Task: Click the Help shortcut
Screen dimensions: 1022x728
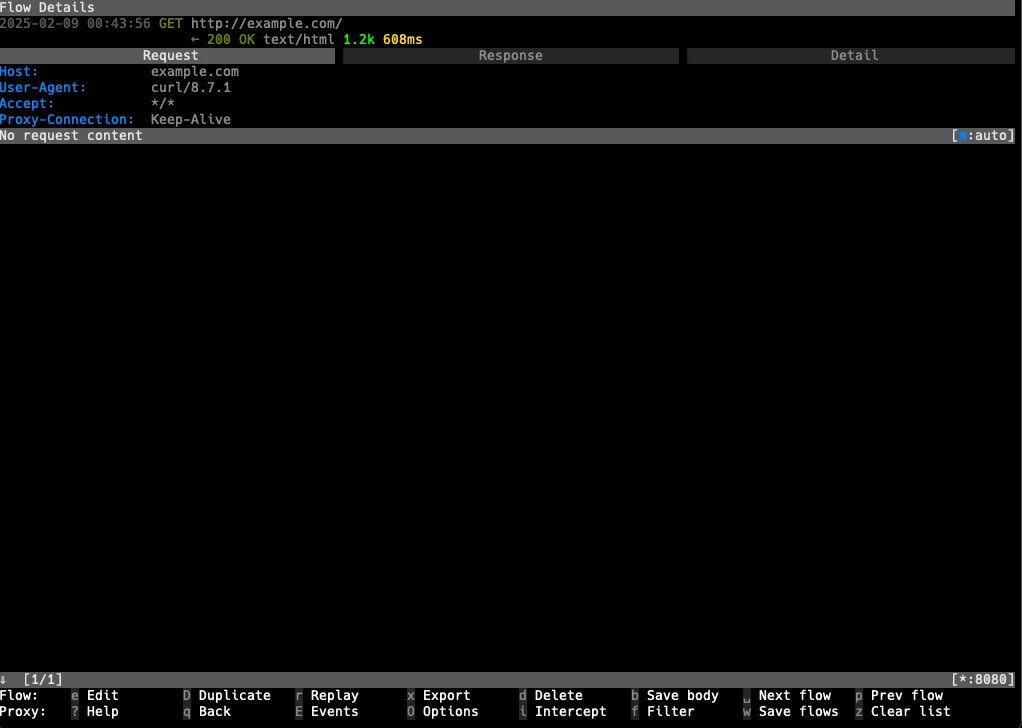Action: [95, 712]
